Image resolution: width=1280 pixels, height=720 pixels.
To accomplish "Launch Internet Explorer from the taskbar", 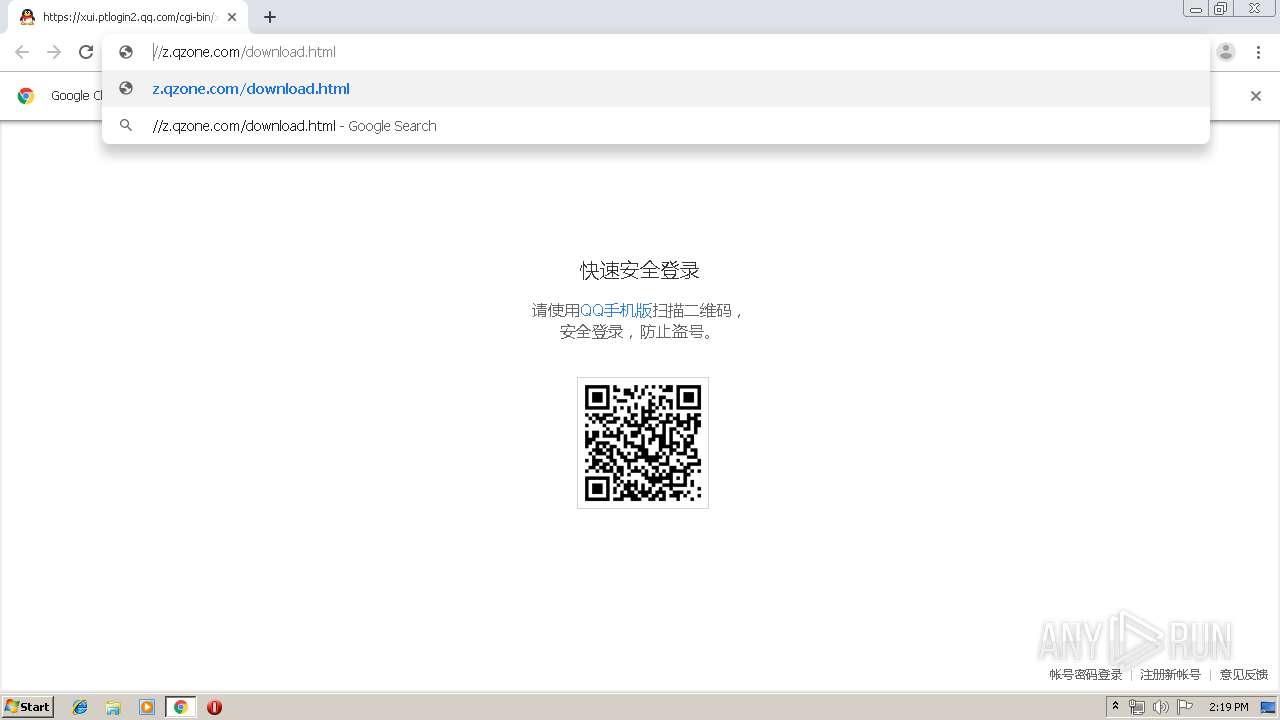I will (x=80, y=707).
